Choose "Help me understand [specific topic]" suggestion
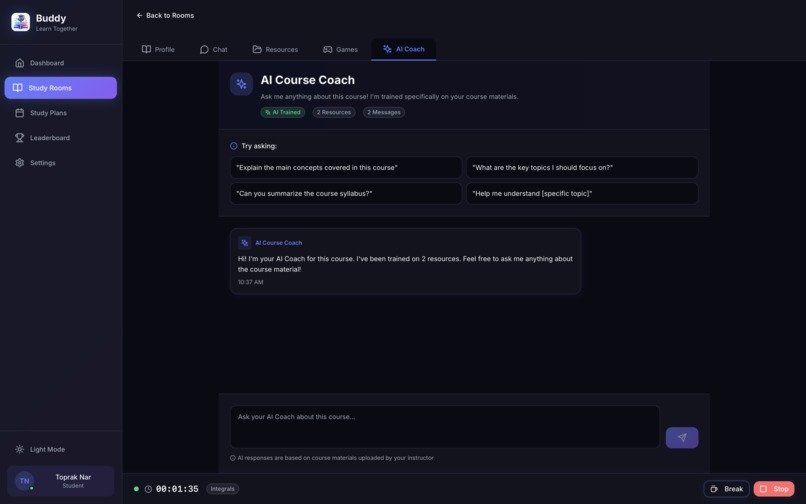This screenshot has width=806, height=504. [582, 193]
